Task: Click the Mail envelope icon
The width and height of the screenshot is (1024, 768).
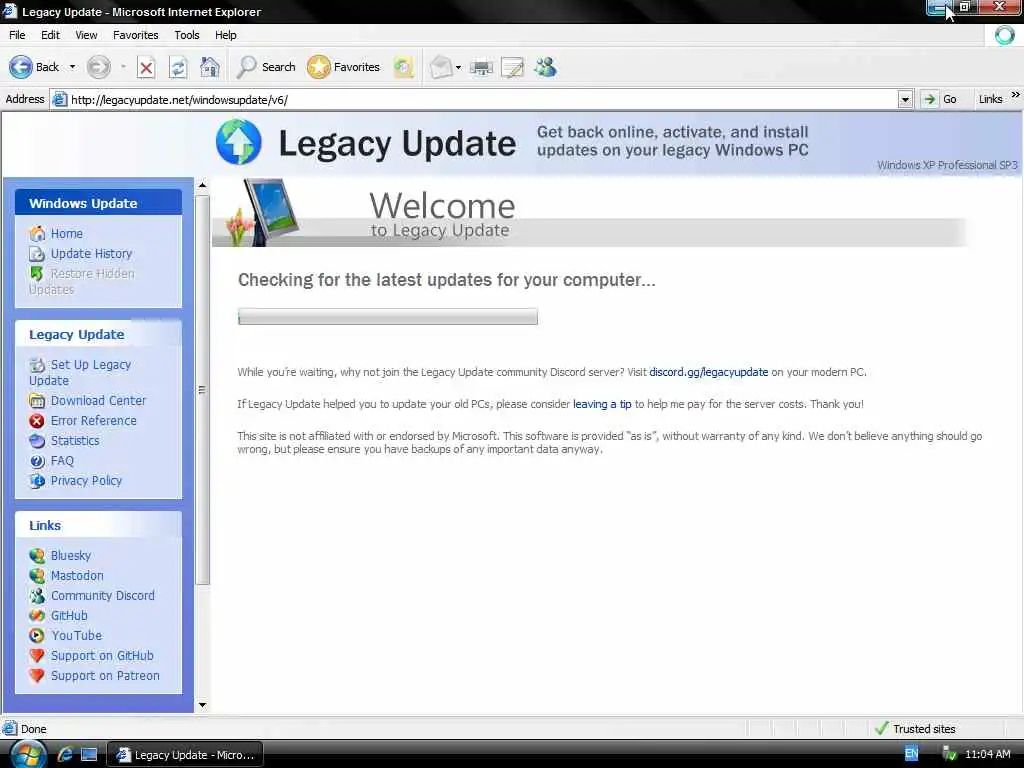Action: click(x=441, y=67)
